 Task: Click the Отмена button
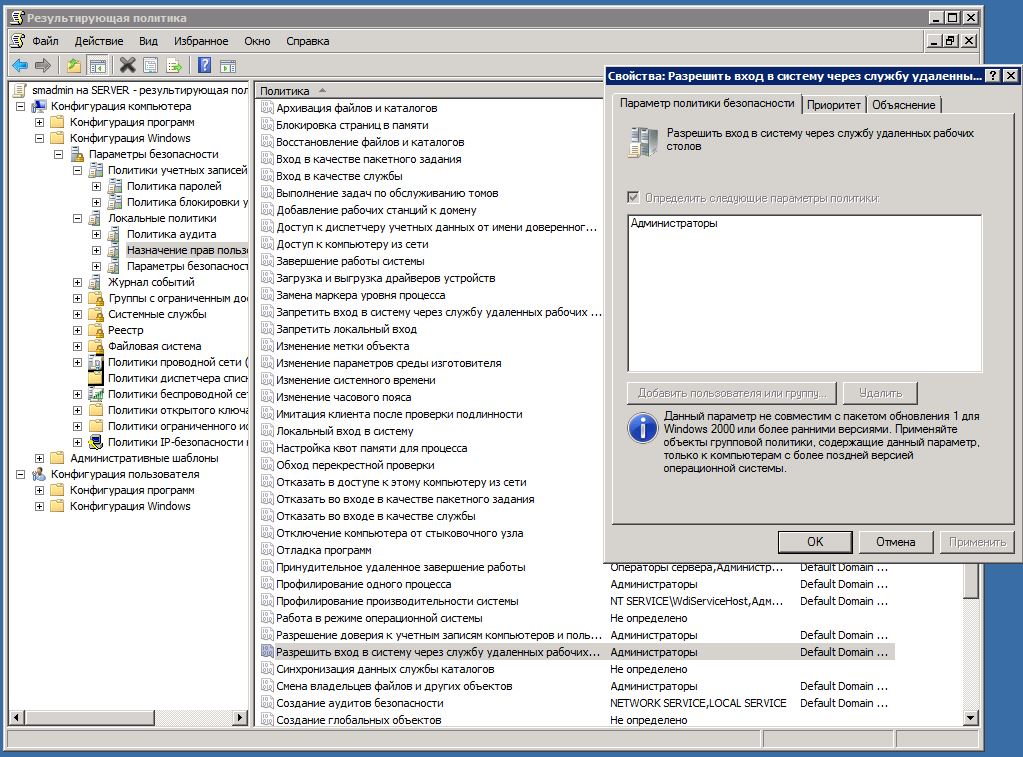[x=895, y=542]
